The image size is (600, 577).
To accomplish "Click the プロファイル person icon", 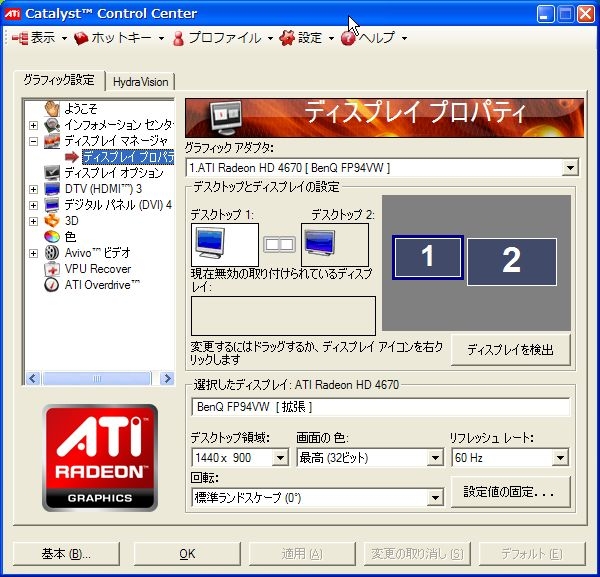I will coord(178,38).
